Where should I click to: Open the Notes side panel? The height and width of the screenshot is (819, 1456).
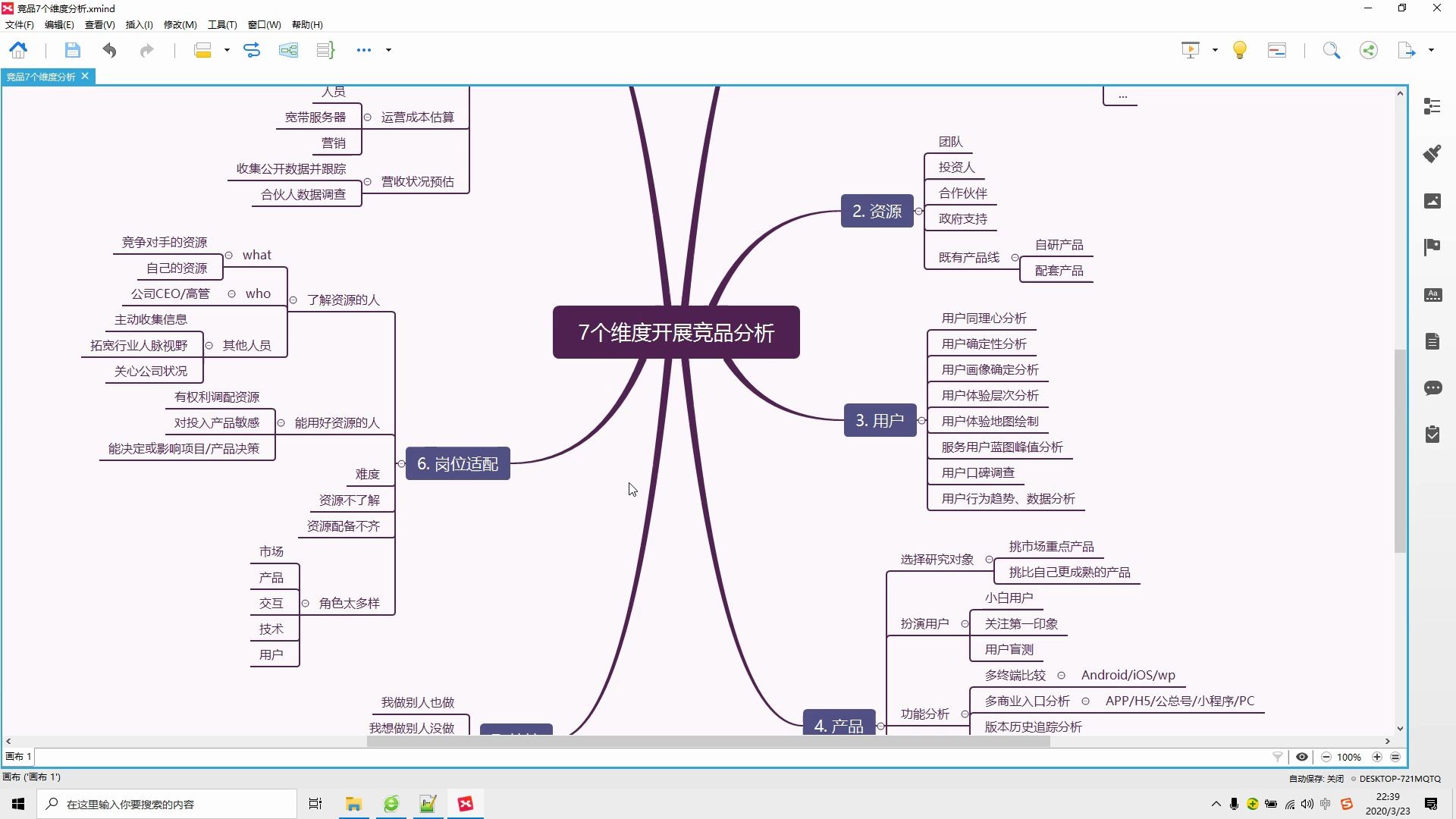[x=1432, y=341]
